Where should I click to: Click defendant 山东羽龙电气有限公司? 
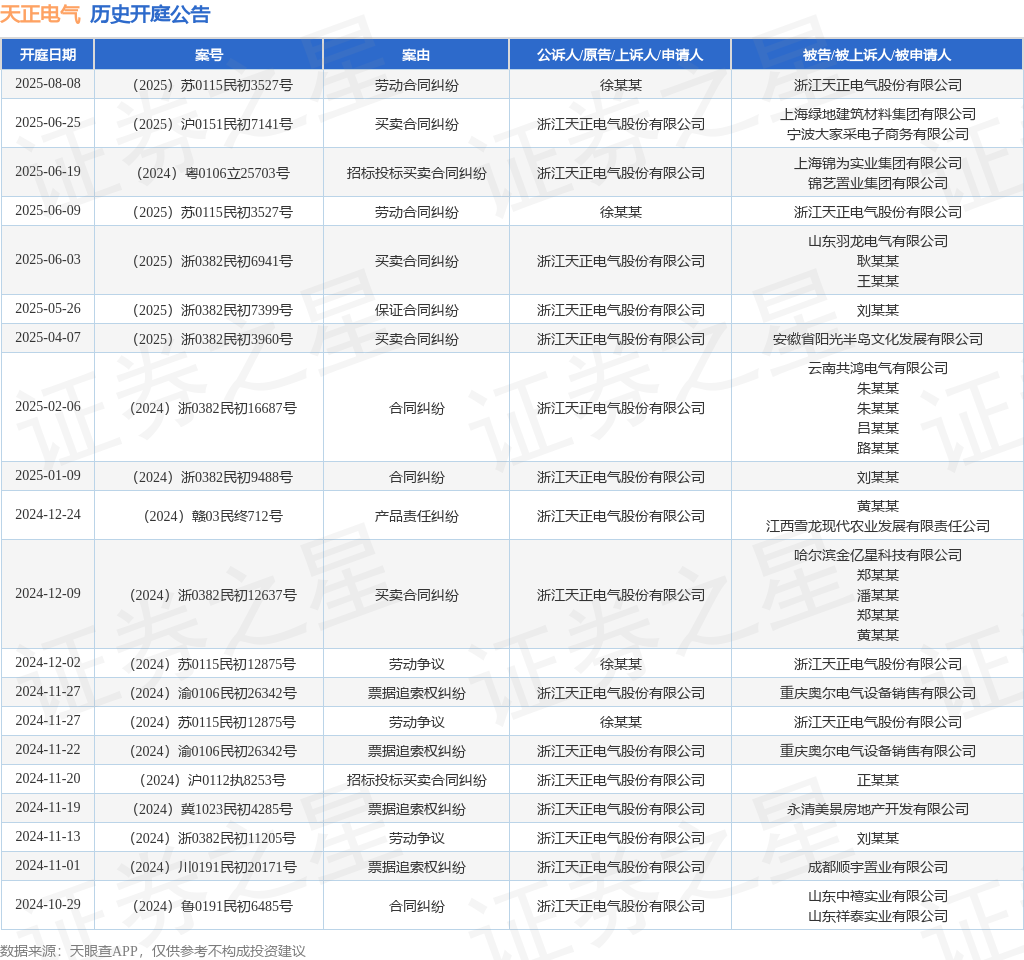click(877, 241)
